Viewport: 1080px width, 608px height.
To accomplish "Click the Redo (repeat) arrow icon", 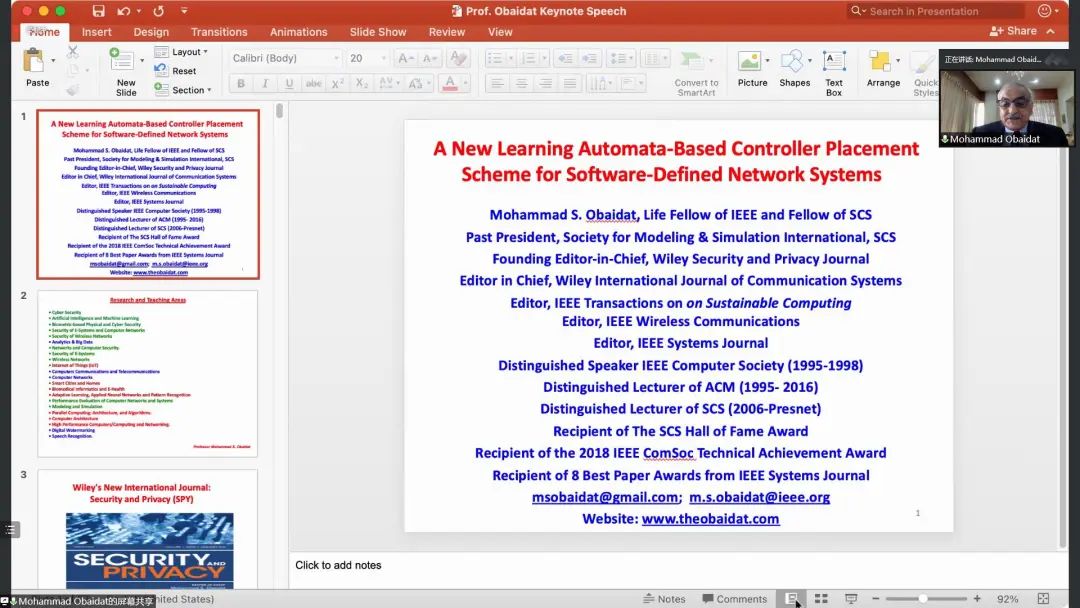I will pos(158,11).
